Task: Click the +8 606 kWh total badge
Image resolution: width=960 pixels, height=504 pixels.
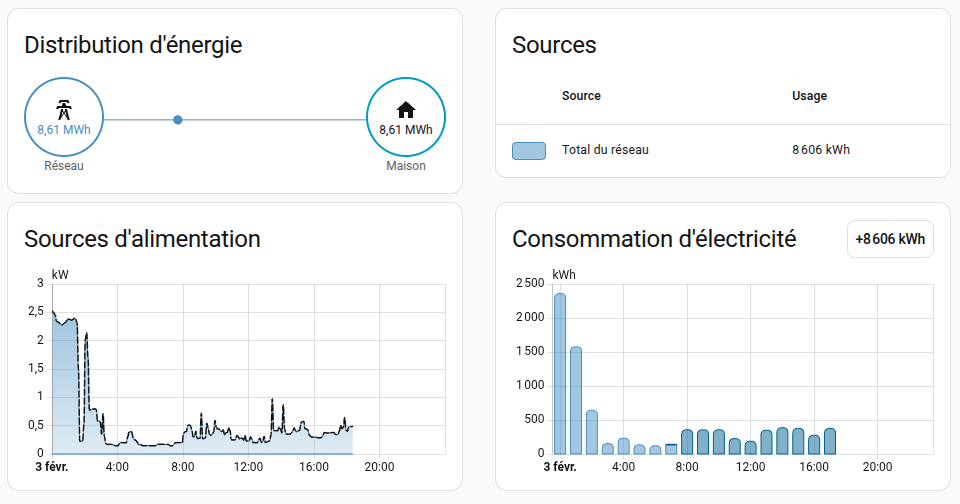Action: coord(890,239)
